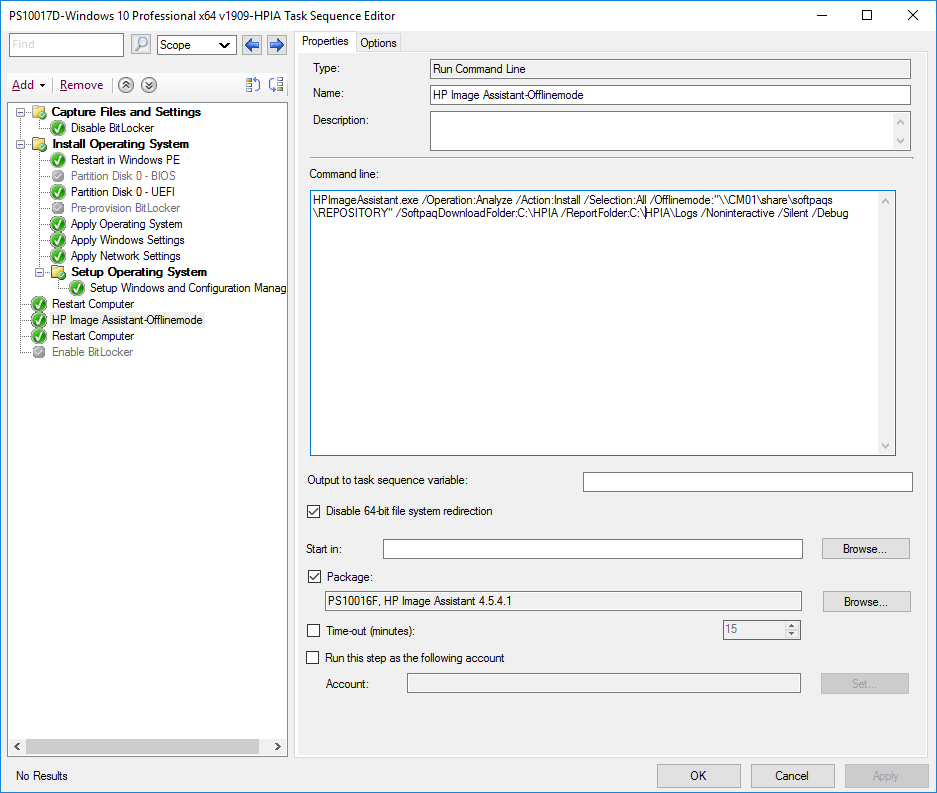This screenshot has height=793, width=937.
Task: Go to next search result arrow
Action: pos(276,45)
